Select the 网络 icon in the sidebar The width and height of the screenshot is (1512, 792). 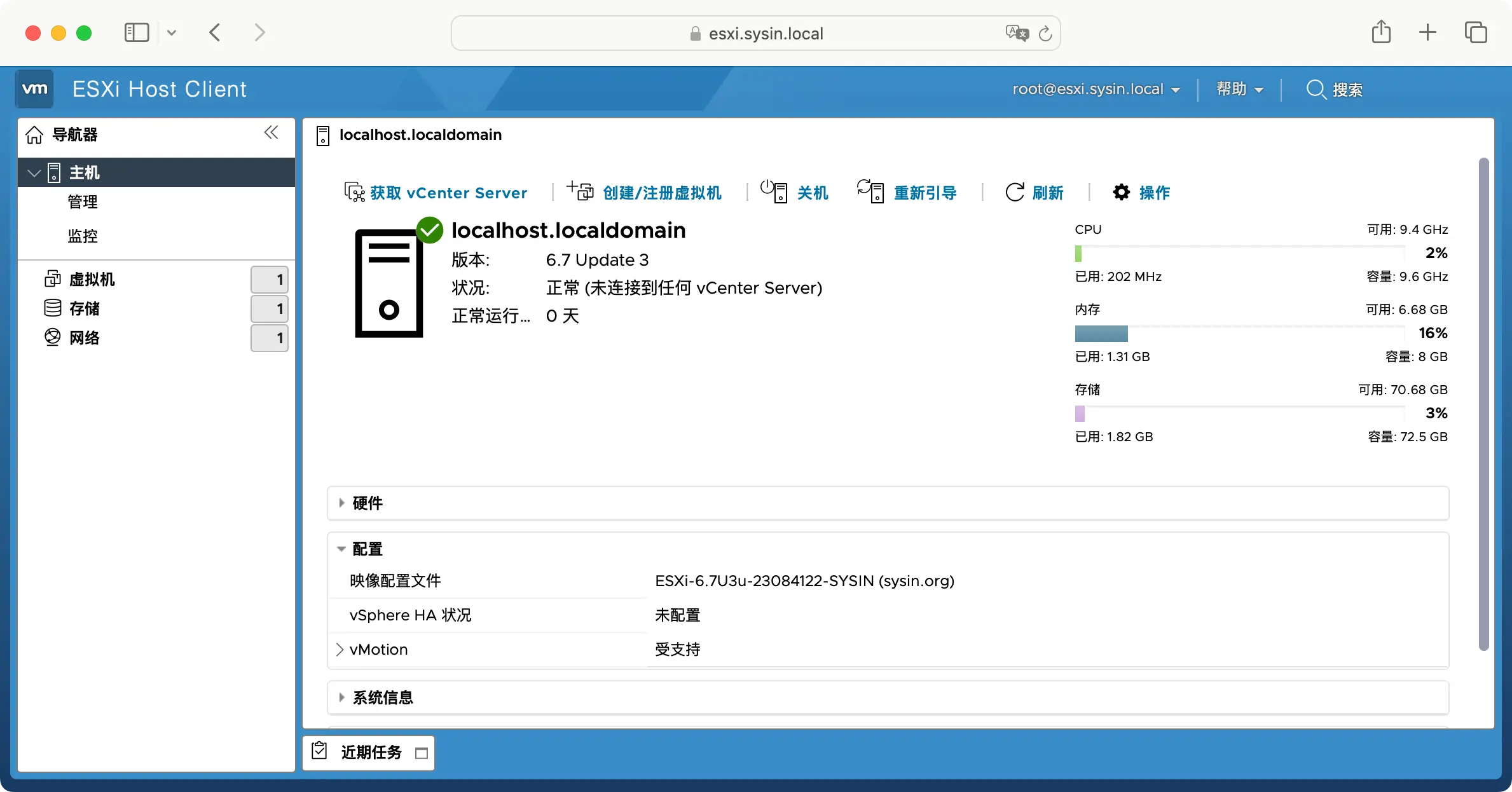pos(53,338)
